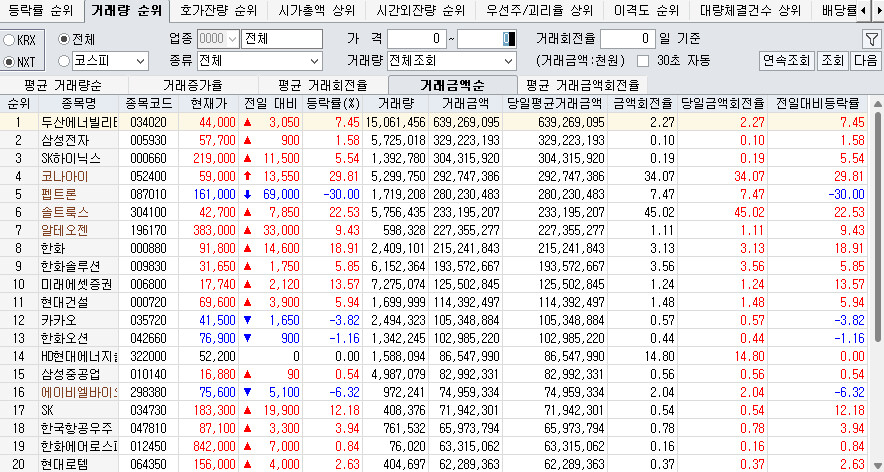
Task: Switch to 거래량 순위 tab
Action: 126,11
